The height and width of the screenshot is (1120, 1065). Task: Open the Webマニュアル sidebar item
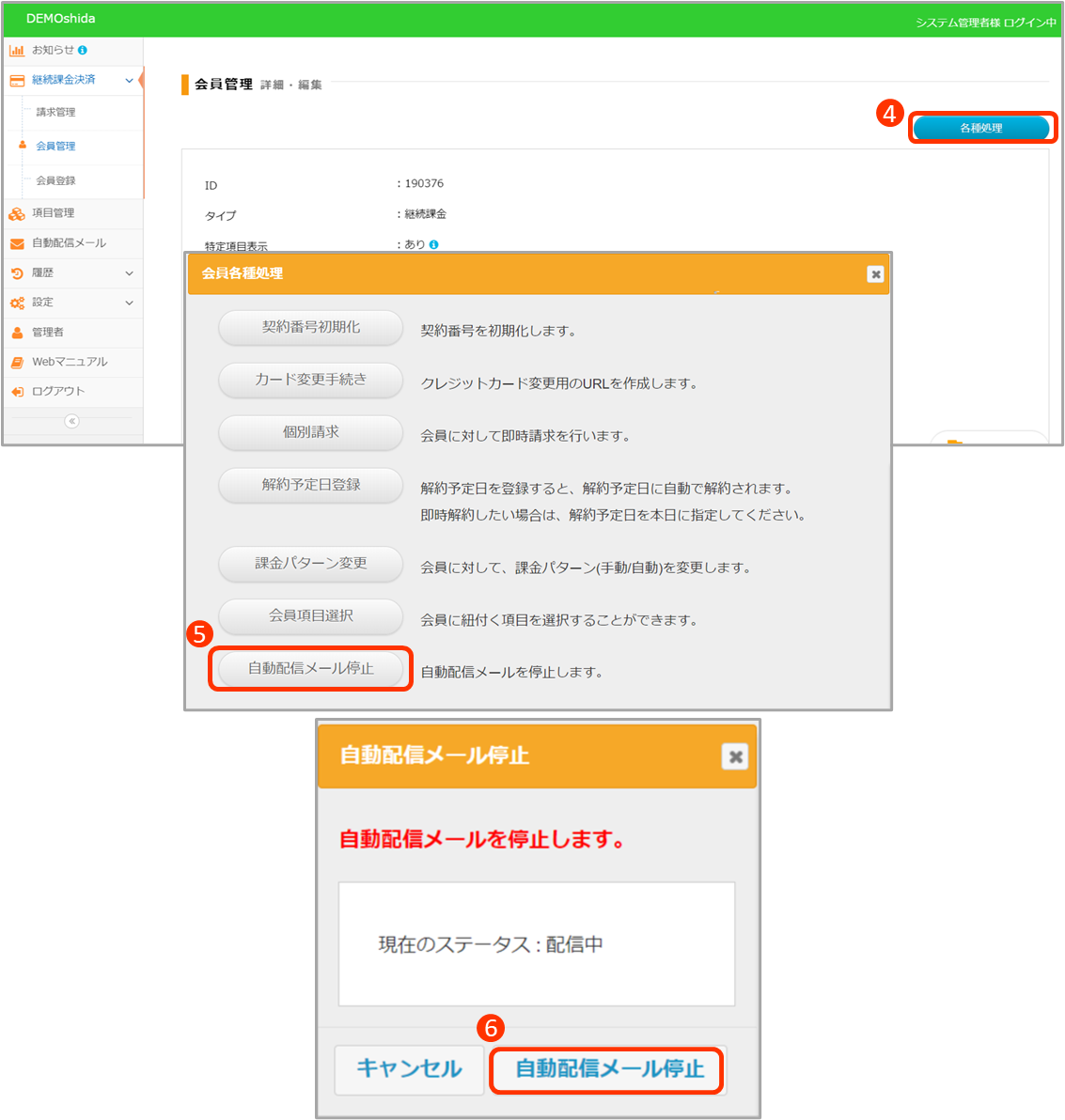point(69,362)
